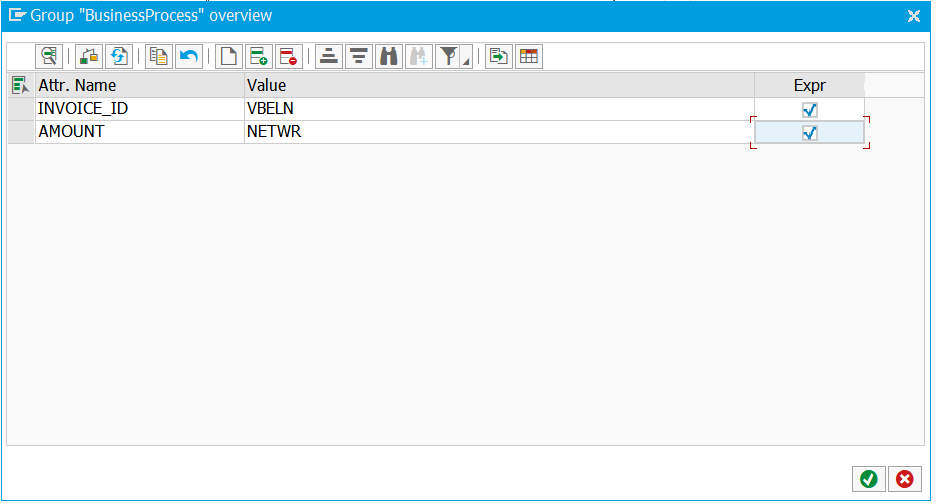Image resolution: width=936 pixels, height=504 pixels.
Task: Insert a new row with green plus icon
Action: [x=258, y=57]
